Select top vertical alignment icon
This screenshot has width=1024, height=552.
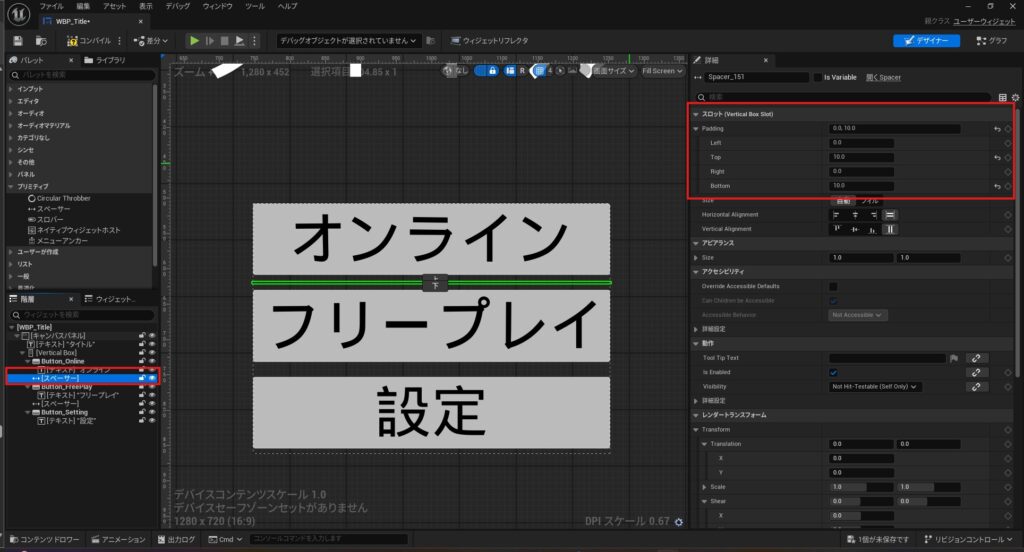[x=837, y=229]
